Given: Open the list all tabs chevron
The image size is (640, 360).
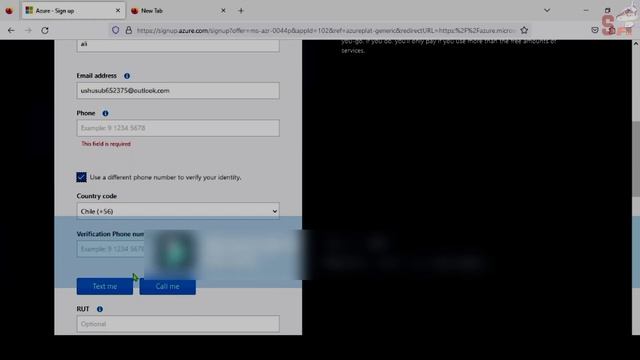Looking at the screenshot, I should pyautogui.click(x=547, y=11).
